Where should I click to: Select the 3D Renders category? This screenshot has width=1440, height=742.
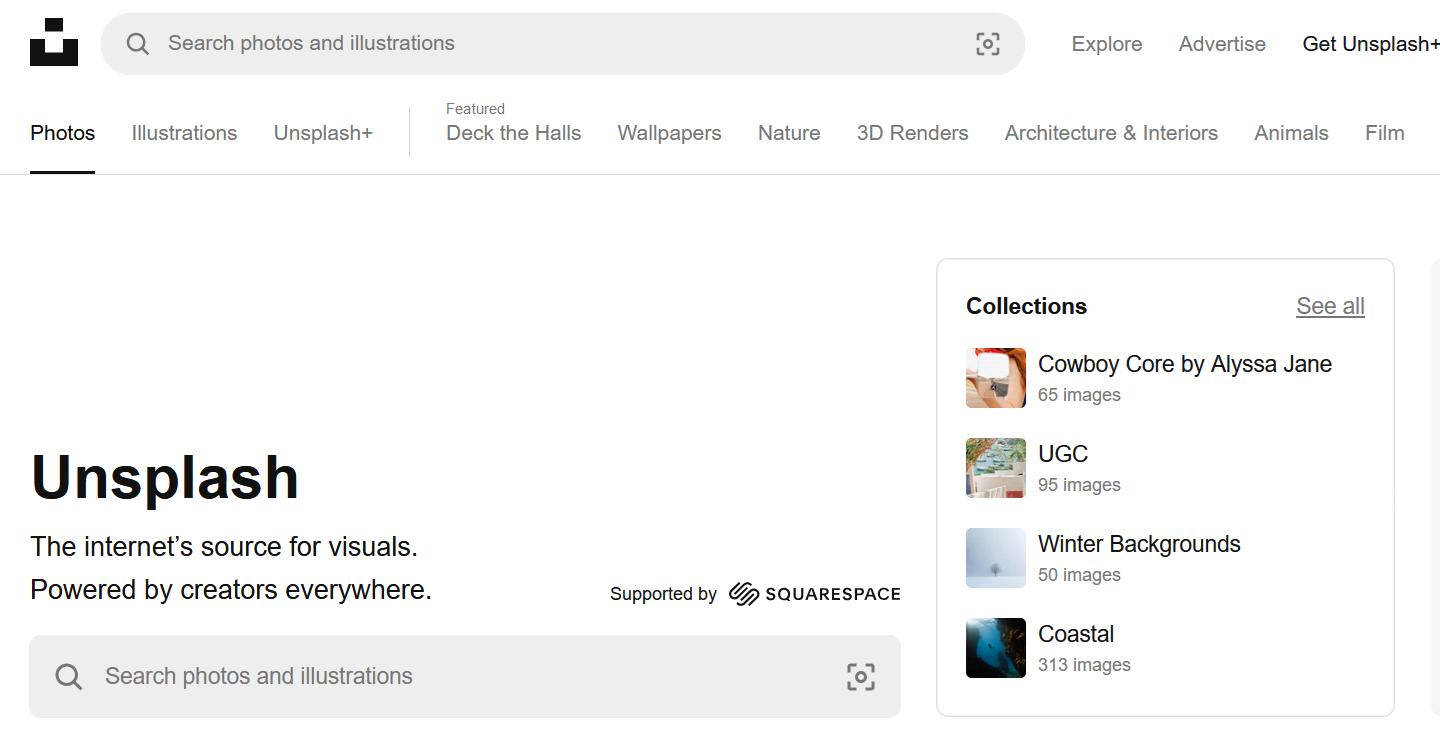pyautogui.click(x=912, y=133)
